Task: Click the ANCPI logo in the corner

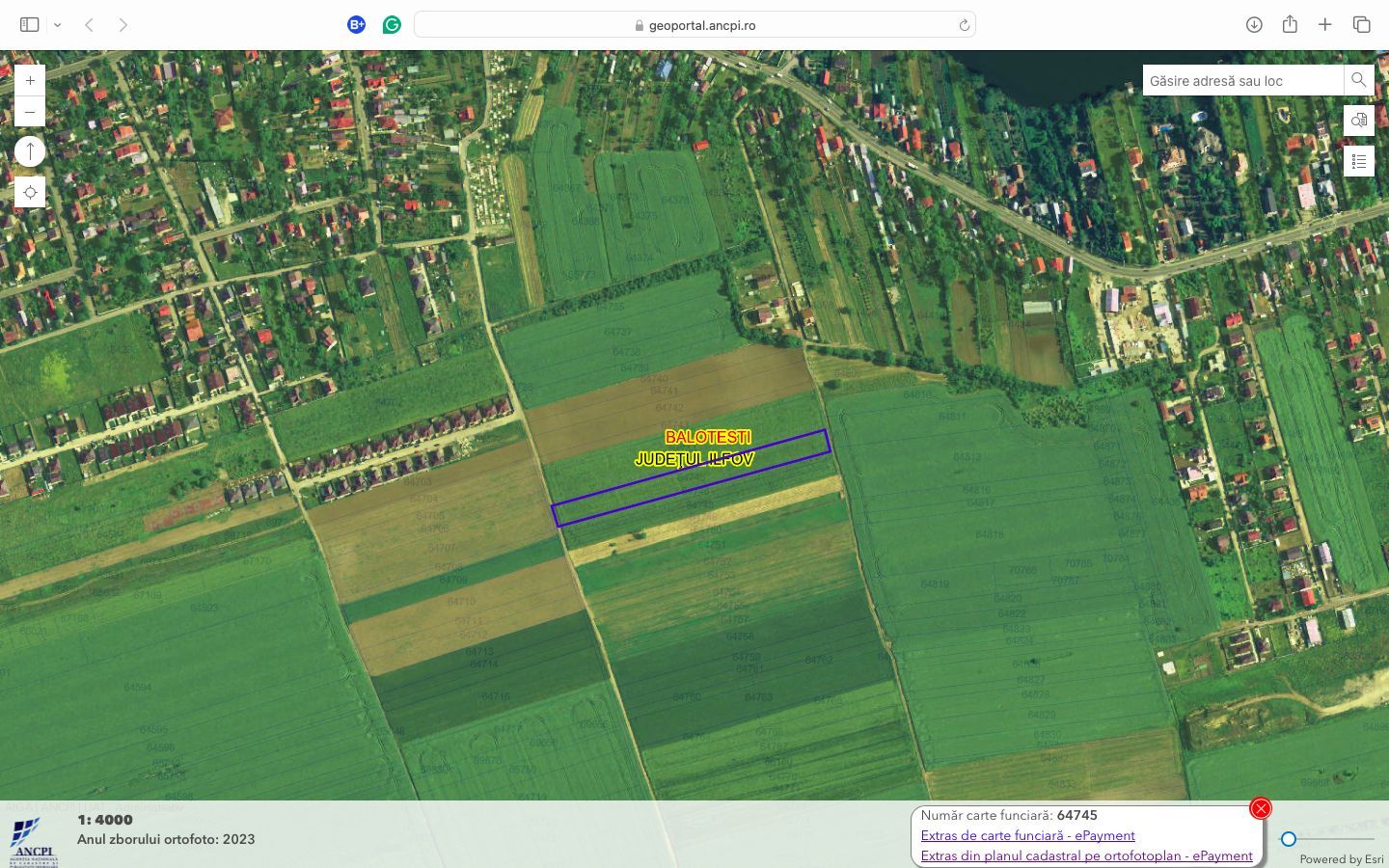Action: (32, 837)
